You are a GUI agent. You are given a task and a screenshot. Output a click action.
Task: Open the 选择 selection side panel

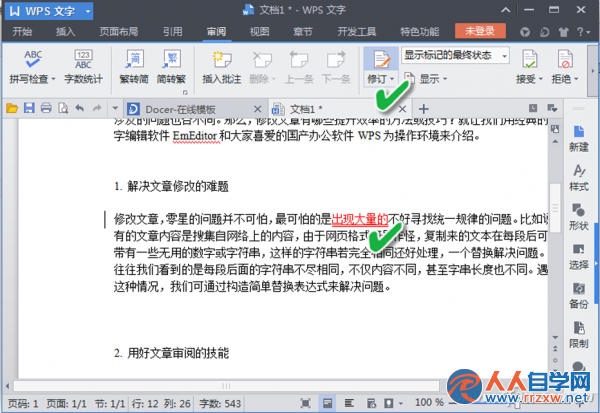tap(579, 256)
